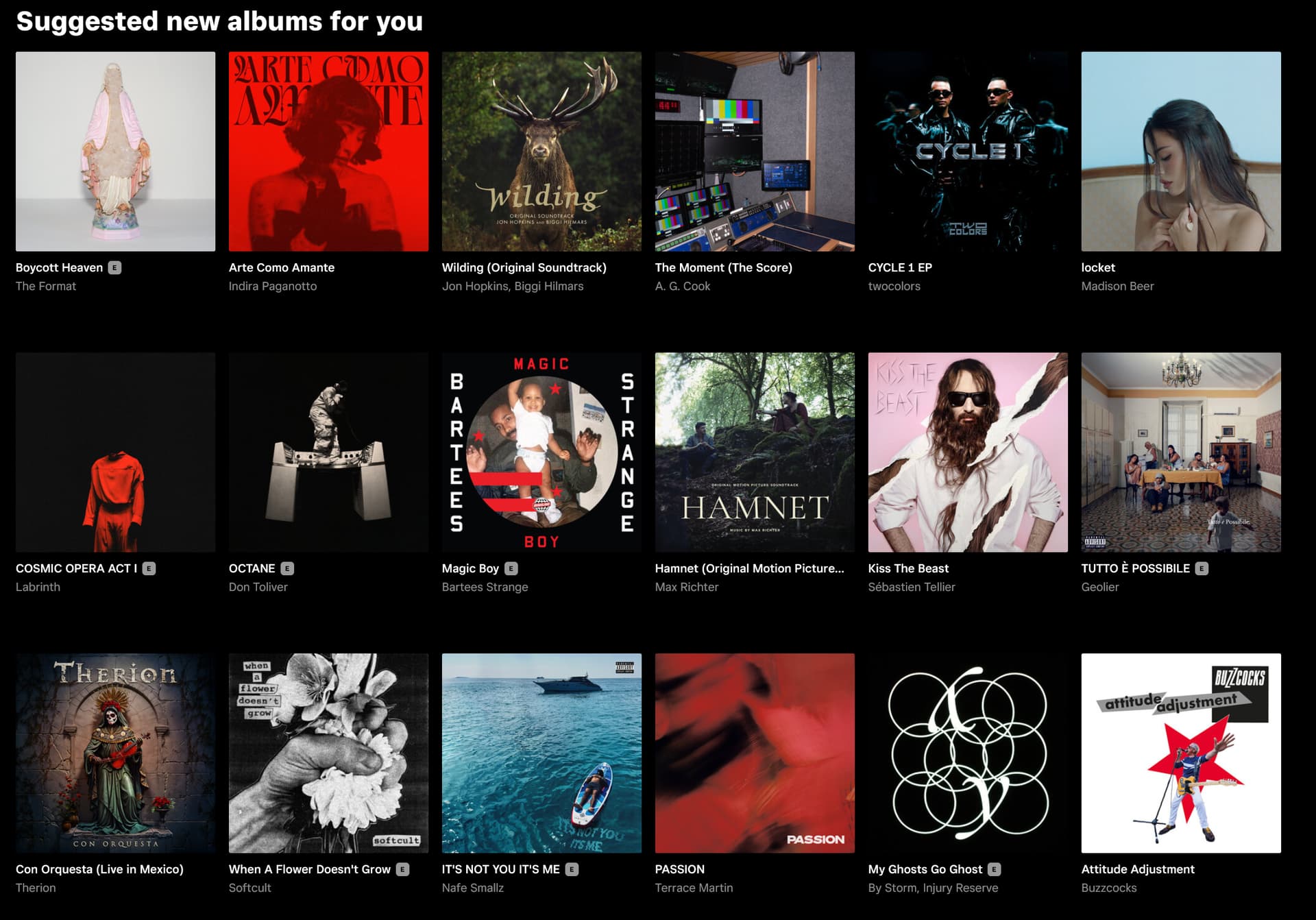Open the Therion Con Orquesta album cover
This screenshot has width=1316, height=920.
click(115, 753)
